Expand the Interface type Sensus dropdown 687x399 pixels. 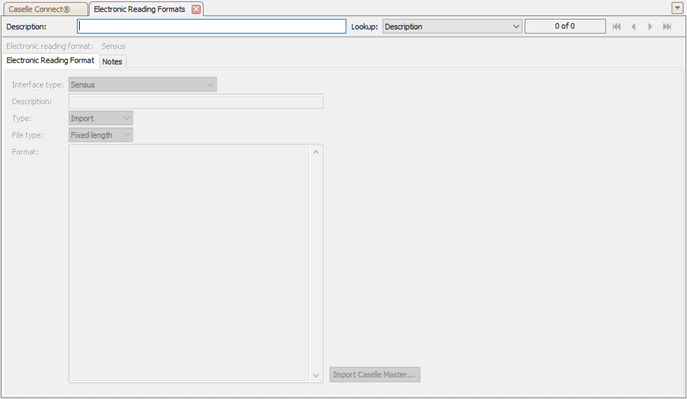click(x=142, y=85)
